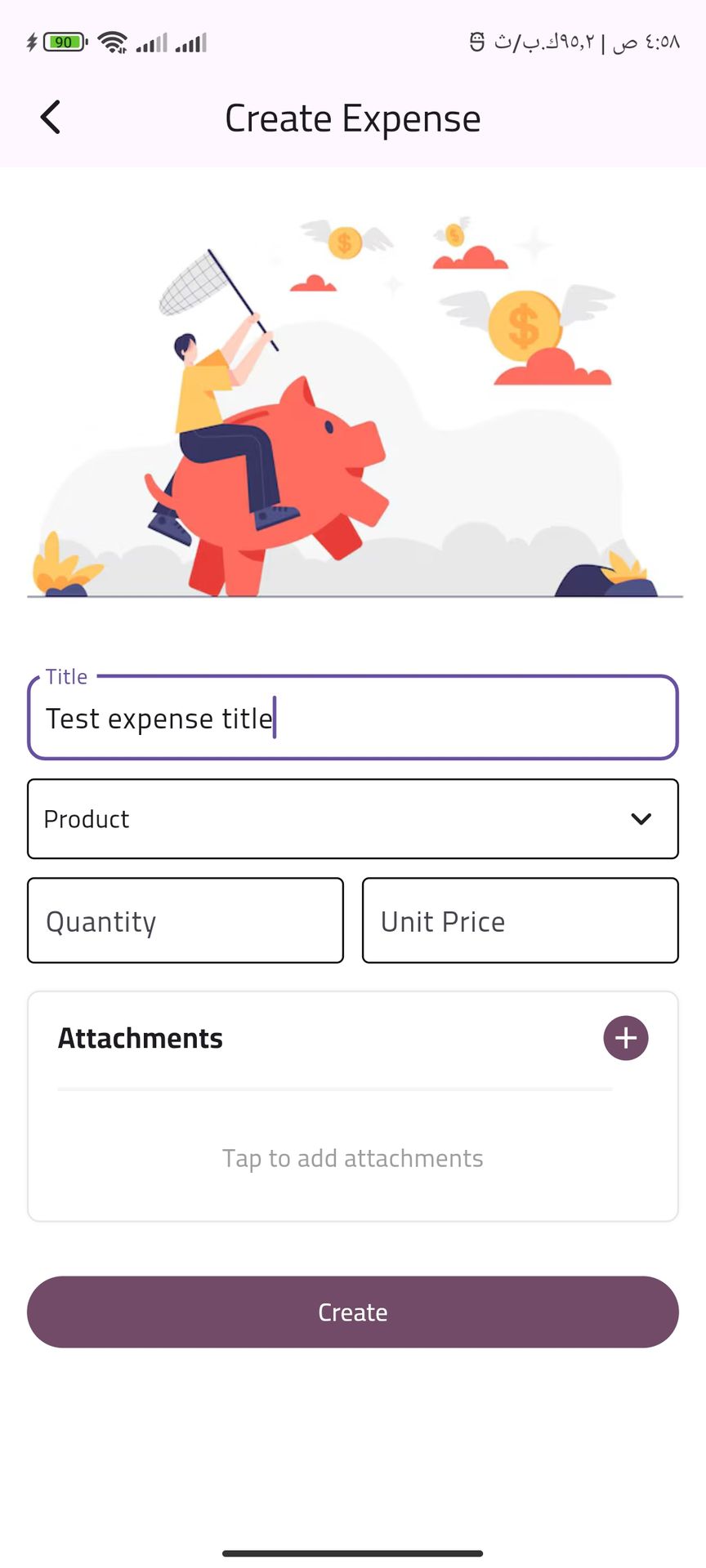Open the Product dropdown
The width and height of the screenshot is (706, 1568).
(x=327, y=819)
